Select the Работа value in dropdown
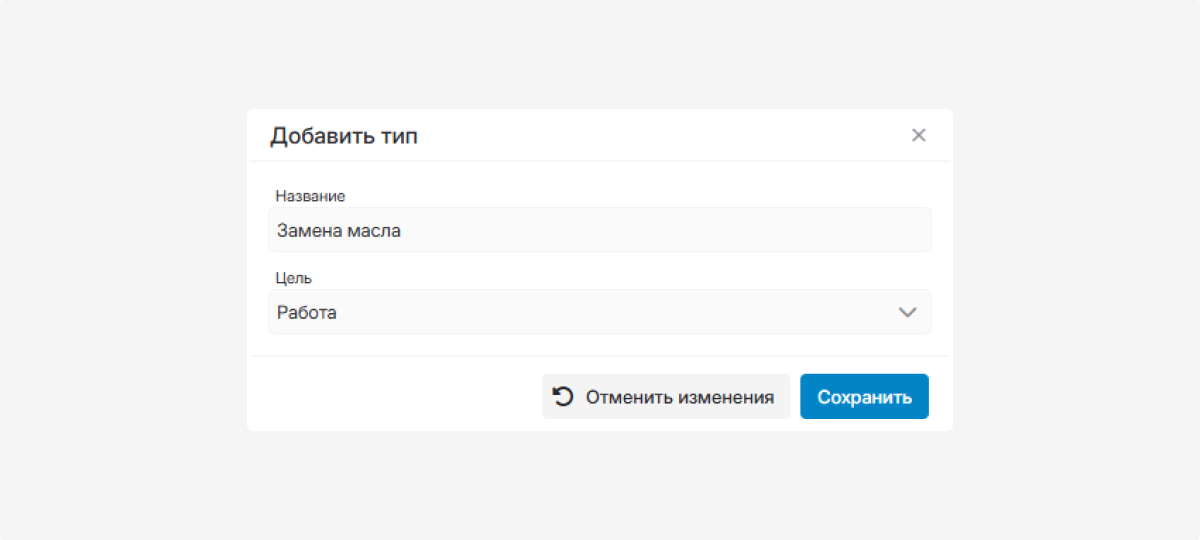The height and width of the screenshot is (540, 1200). (308, 313)
